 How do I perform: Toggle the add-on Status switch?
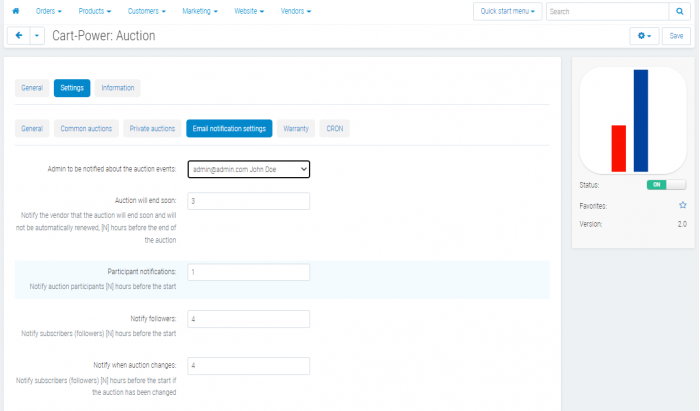[666, 185]
